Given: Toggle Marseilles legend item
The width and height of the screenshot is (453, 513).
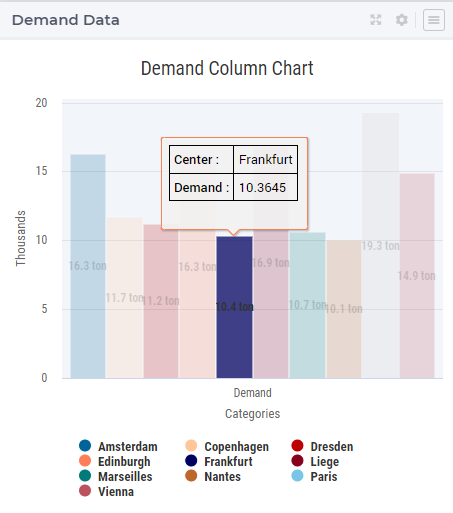Looking at the screenshot, I should coord(116,476).
